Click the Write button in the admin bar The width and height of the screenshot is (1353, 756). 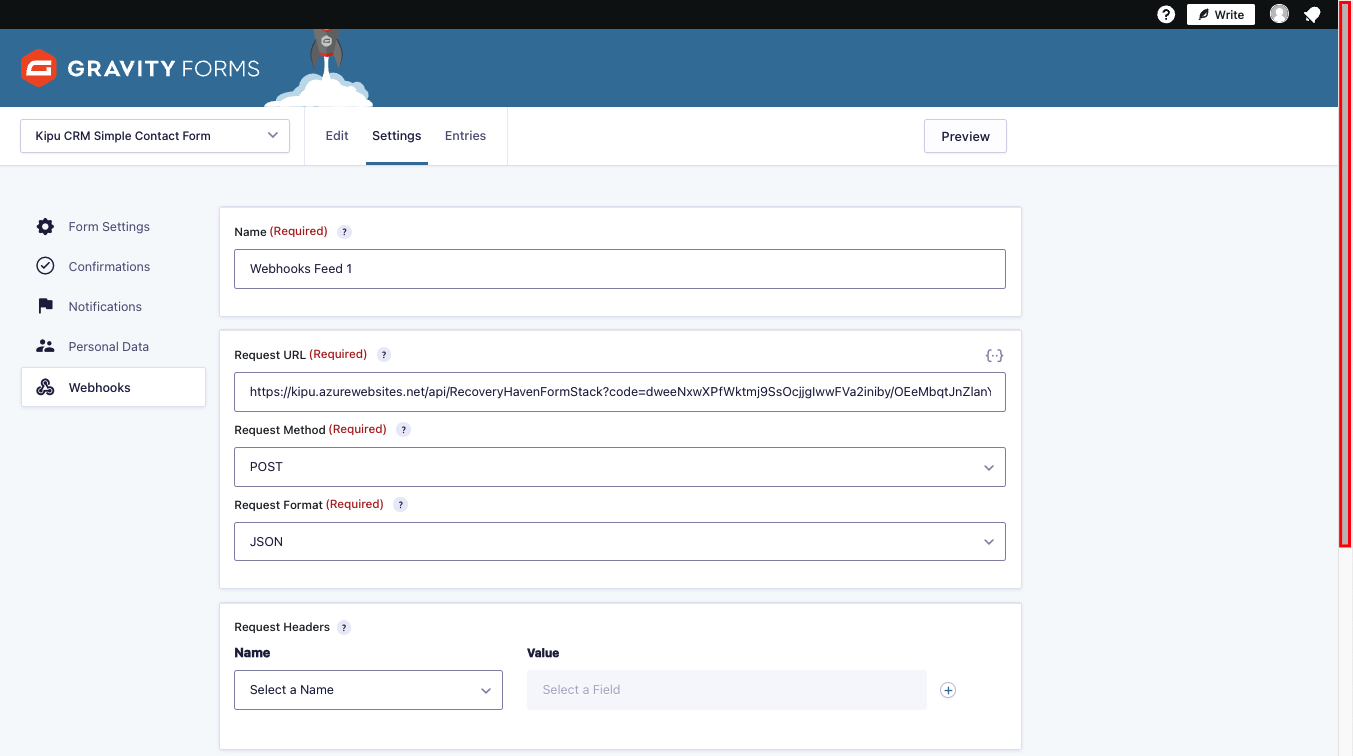point(1220,14)
